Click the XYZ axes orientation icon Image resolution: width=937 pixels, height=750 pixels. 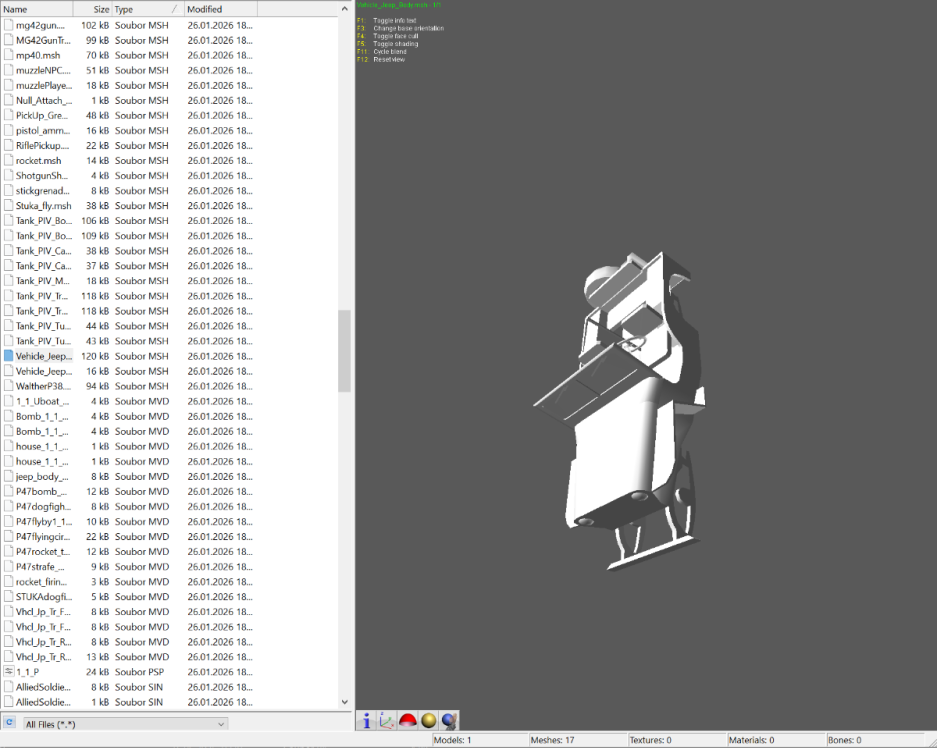387,721
